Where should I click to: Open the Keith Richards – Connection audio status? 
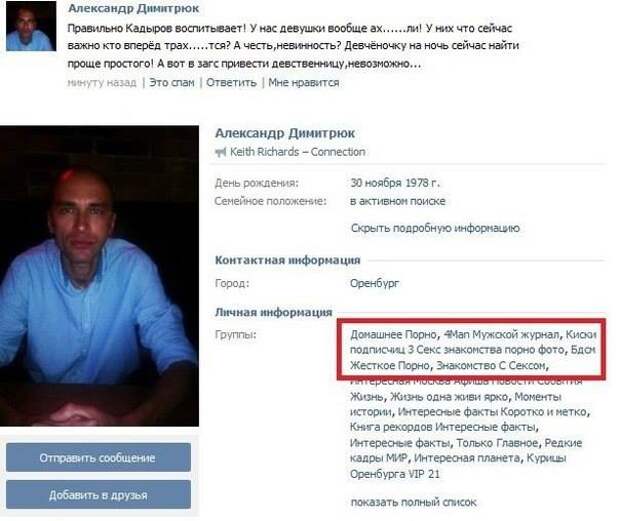click(298, 152)
